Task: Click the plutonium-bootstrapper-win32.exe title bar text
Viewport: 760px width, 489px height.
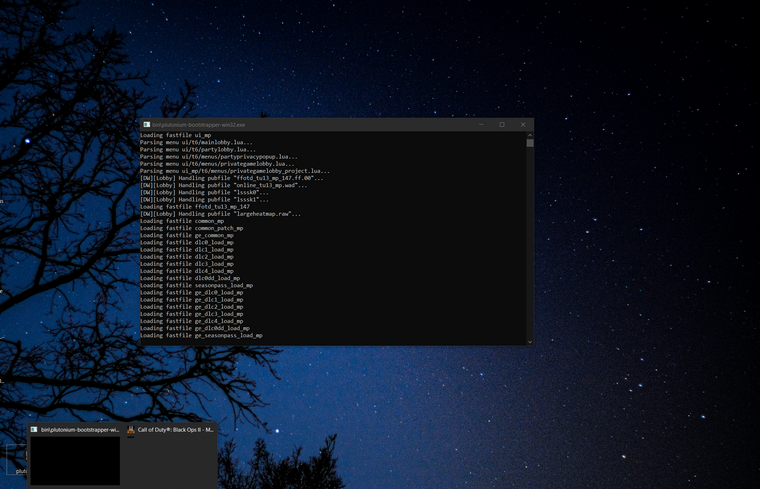Action: click(x=200, y=125)
